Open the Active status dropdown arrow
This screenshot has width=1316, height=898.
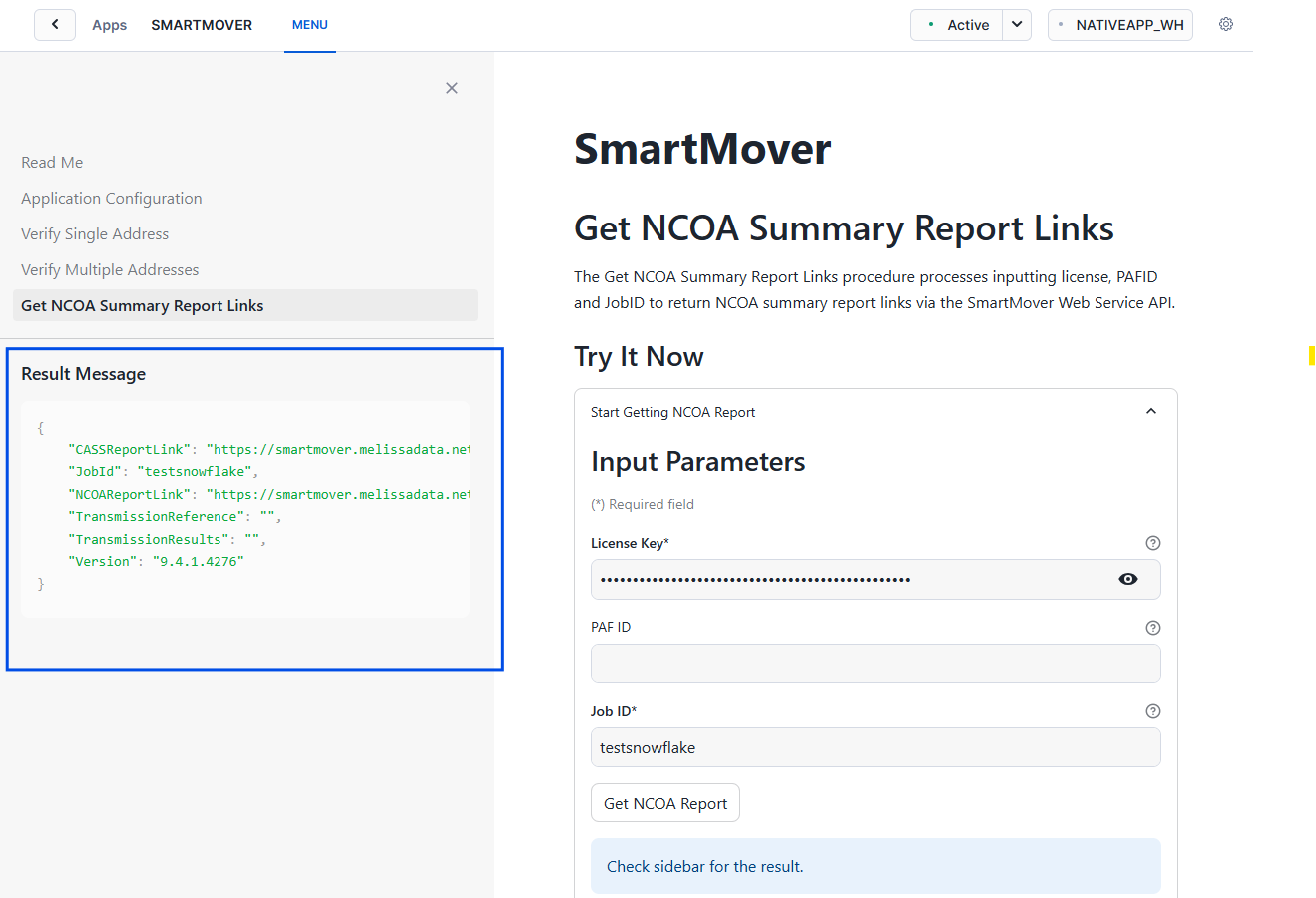pyautogui.click(x=1017, y=25)
